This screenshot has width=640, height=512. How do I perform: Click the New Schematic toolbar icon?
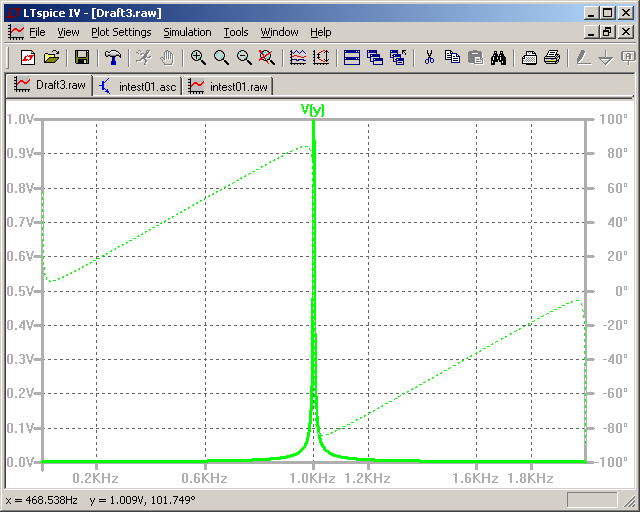pos(28,58)
